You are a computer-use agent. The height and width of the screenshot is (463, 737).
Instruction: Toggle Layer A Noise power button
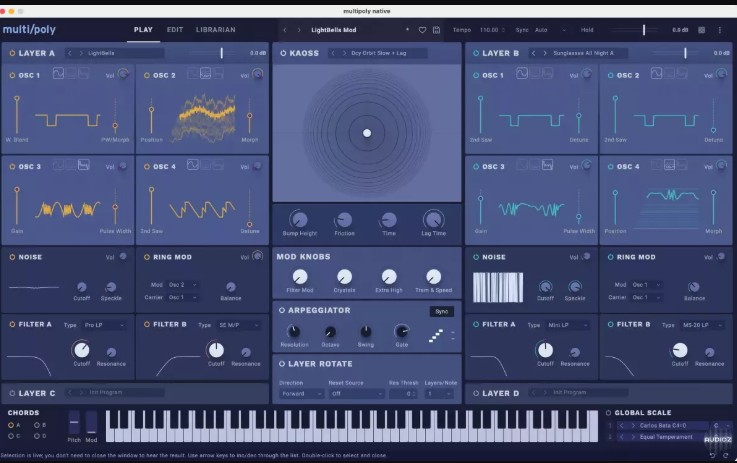[12, 257]
